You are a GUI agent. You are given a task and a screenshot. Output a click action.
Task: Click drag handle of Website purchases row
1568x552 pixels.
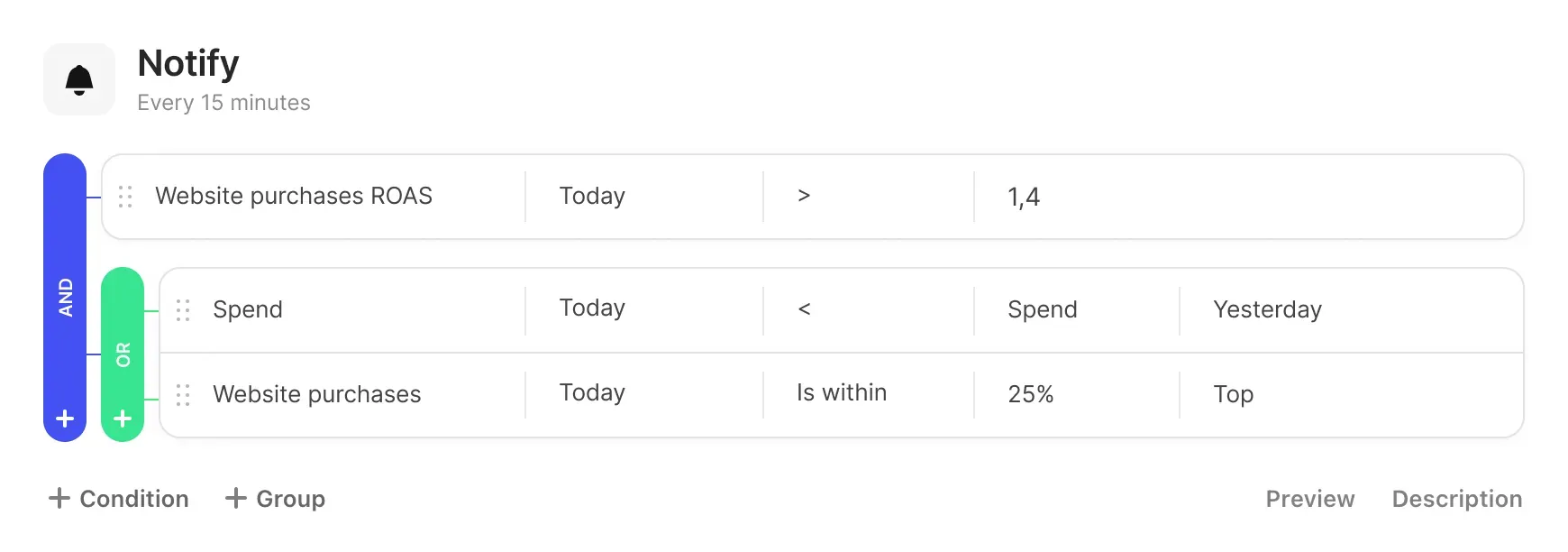pos(183,395)
